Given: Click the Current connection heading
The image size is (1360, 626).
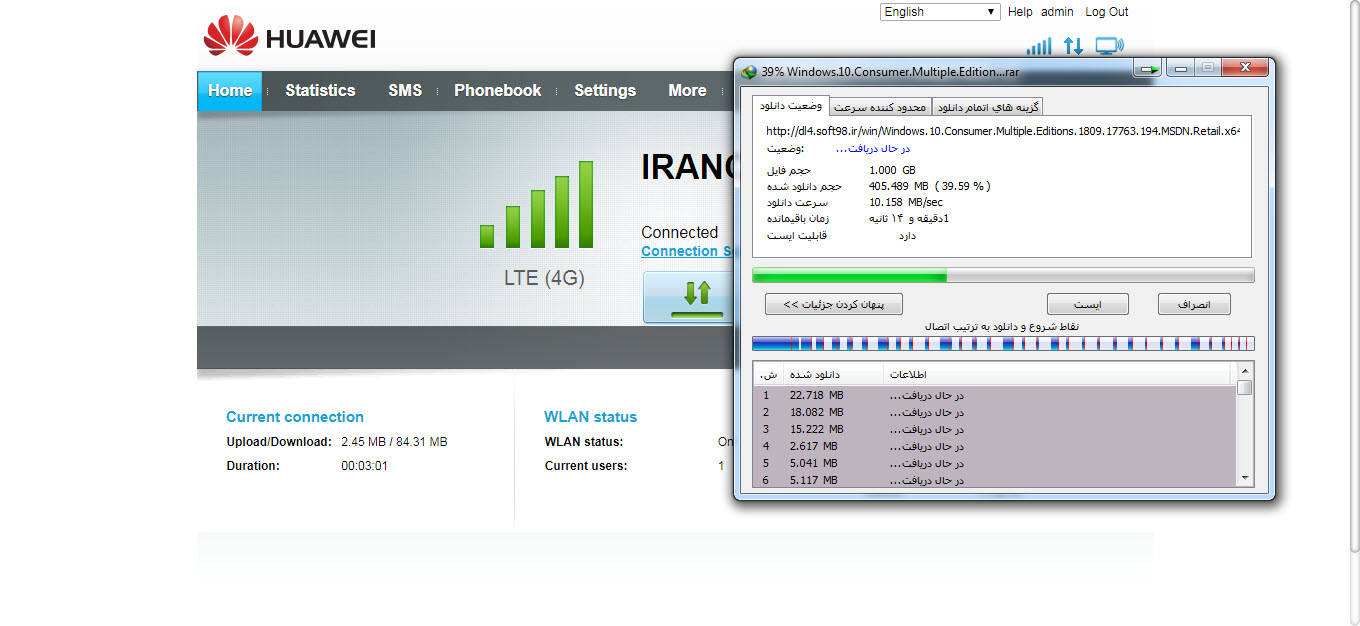Looking at the screenshot, I should point(295,417).
